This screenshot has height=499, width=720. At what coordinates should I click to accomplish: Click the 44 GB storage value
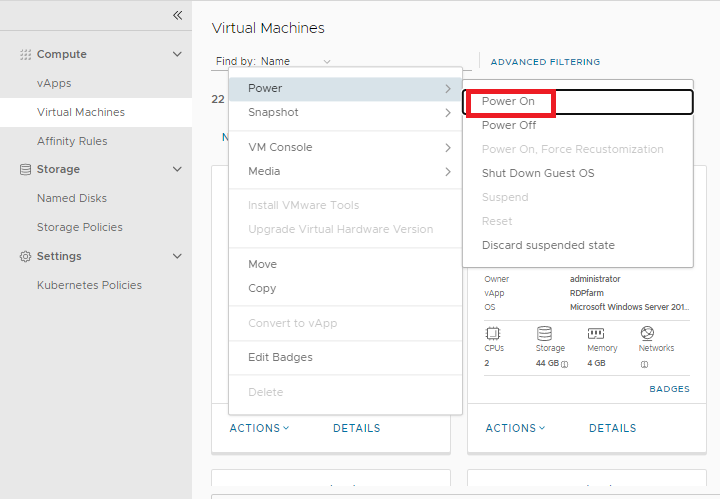[547, 363]
